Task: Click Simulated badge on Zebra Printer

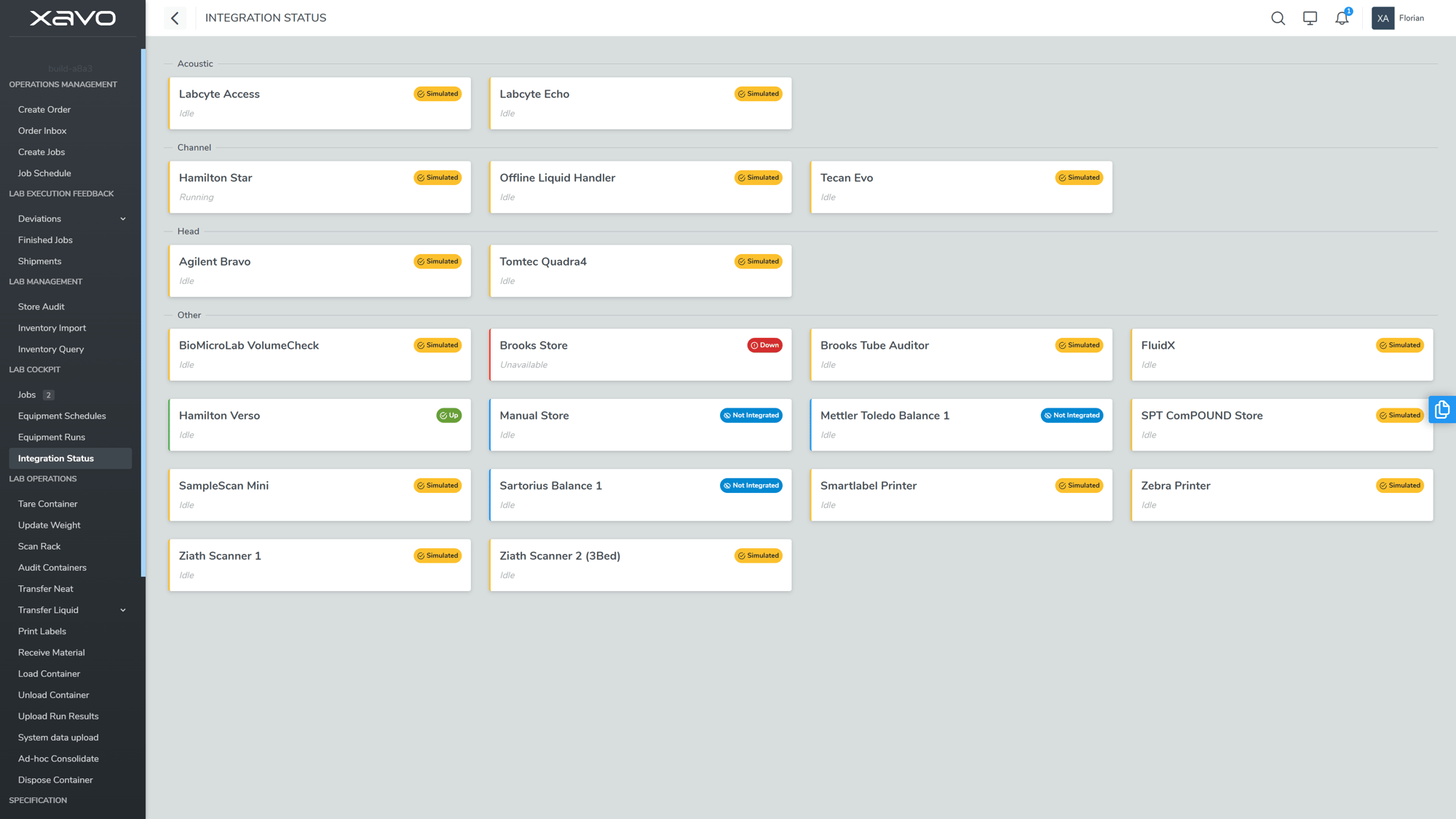Action: coord(1400,486)
